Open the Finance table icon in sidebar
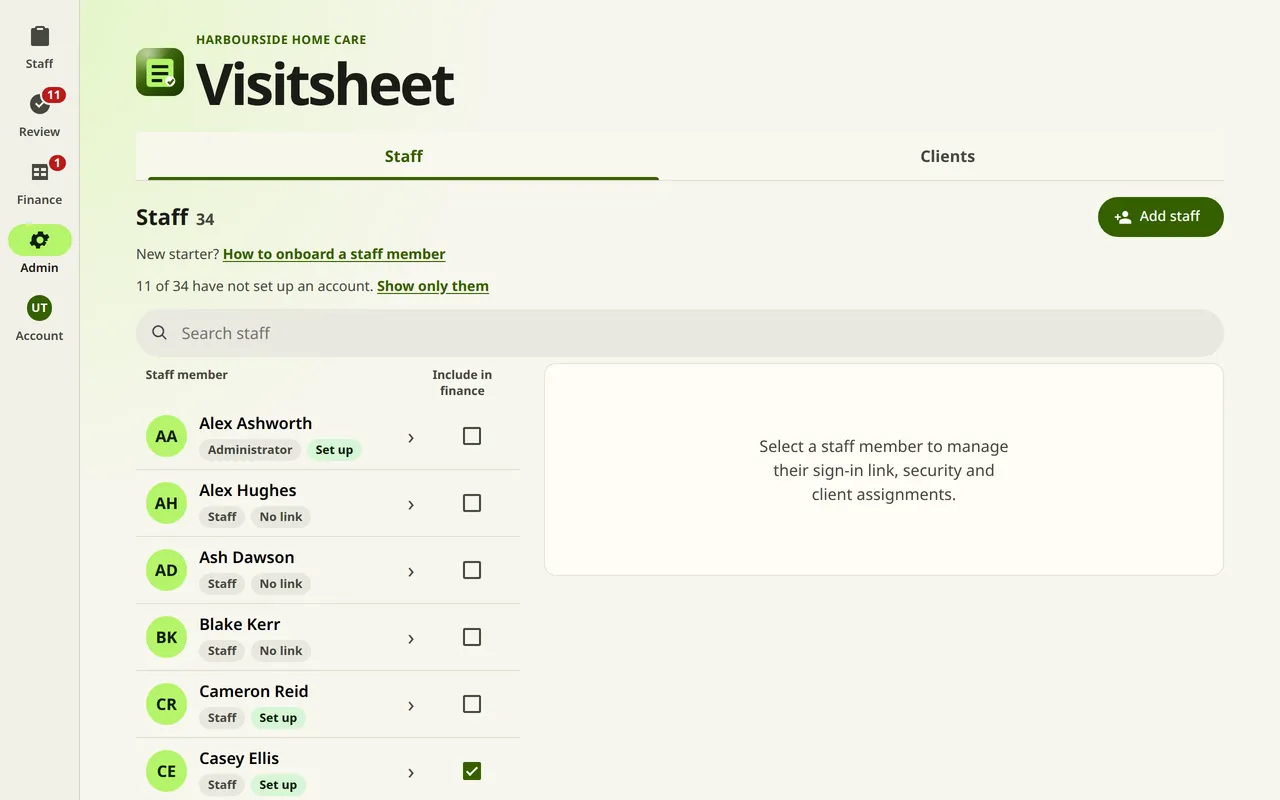This screenshot has width=1280, height=800. click(x=39, y=172)
